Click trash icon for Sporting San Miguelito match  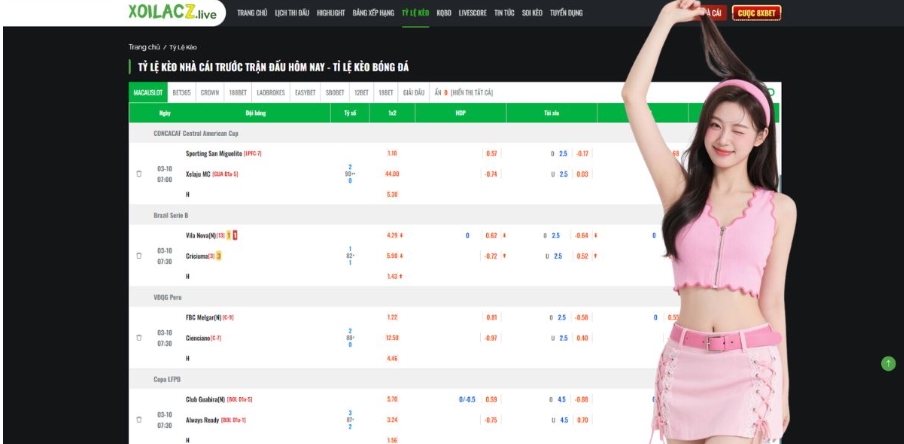click(139, 173)
